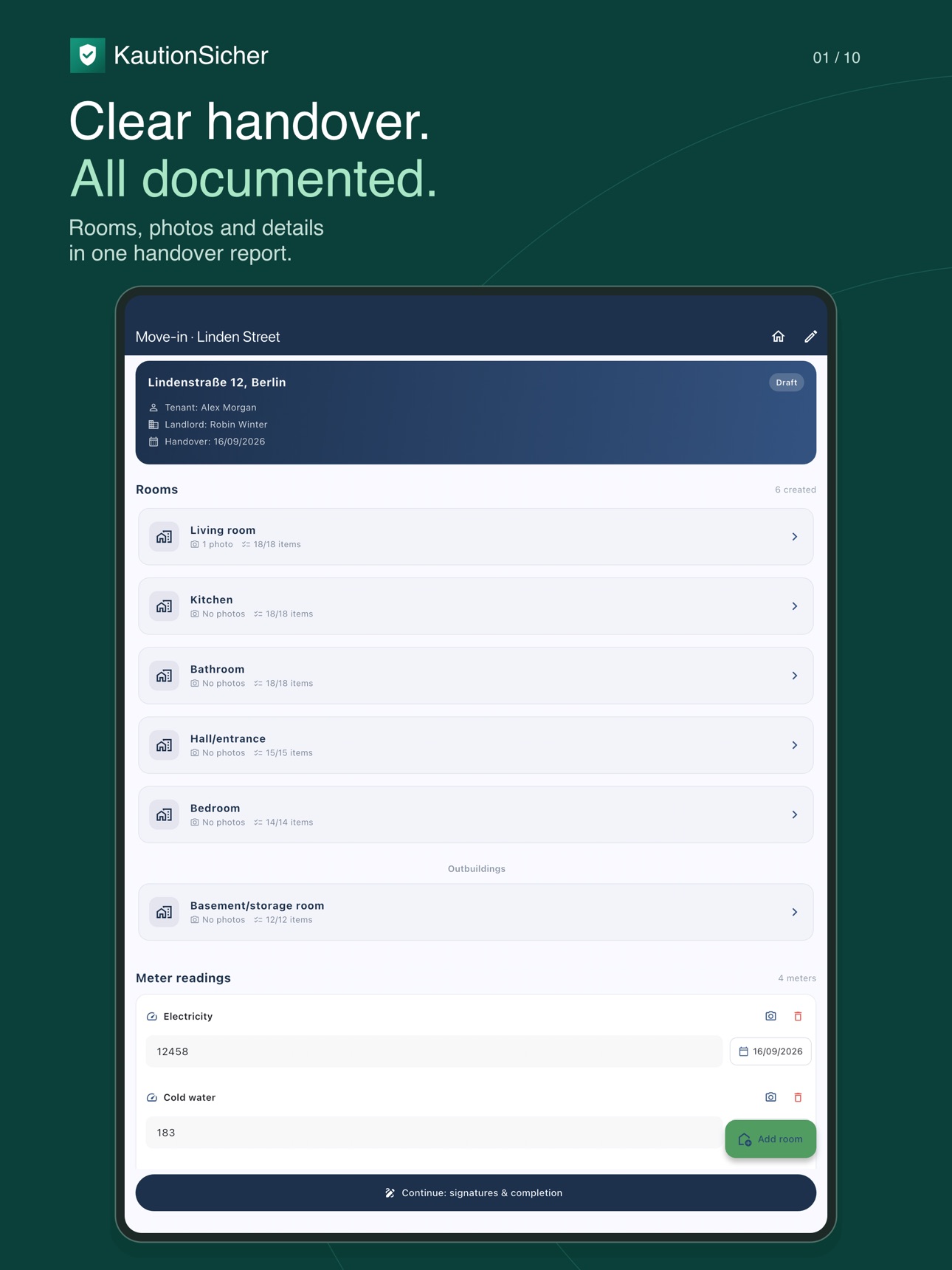The image size is (952, 1270).
Task: Tap the pencil edit icon in header
Action: pos(810,337)
